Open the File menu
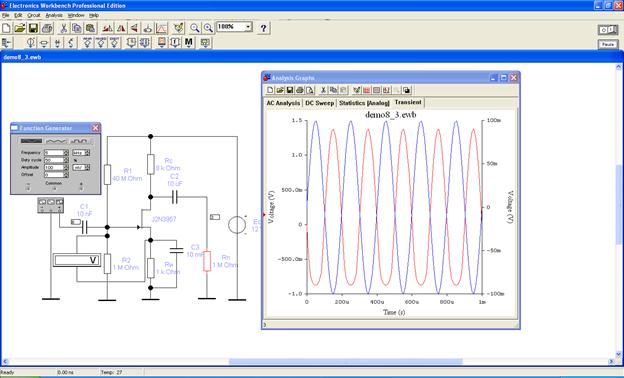Image resolution: width=624 pixels, height=378 pixels. pos(6,15)
